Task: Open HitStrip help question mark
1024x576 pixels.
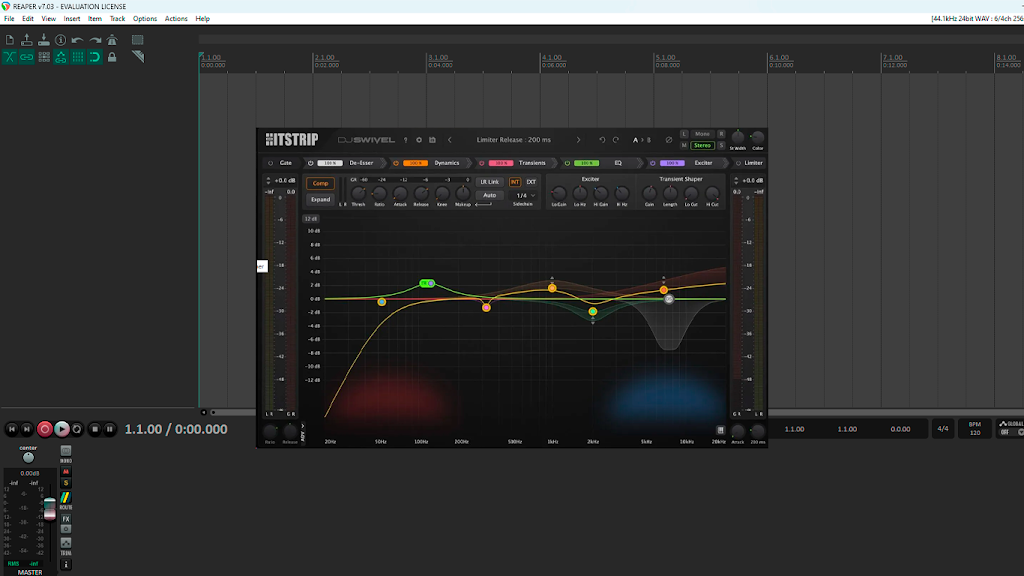Action: (x=406, y=140)
